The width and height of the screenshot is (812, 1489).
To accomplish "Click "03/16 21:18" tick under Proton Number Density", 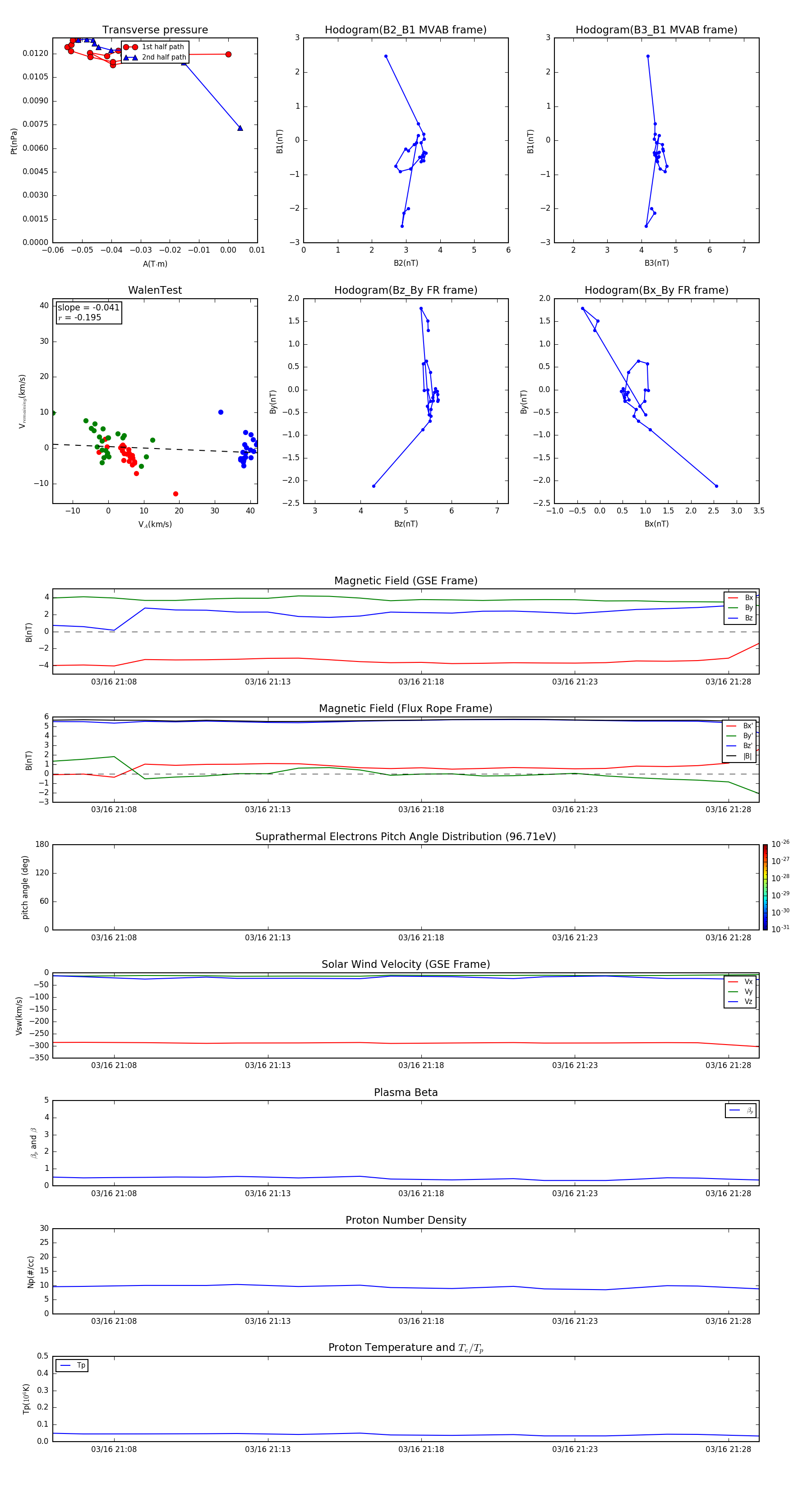I will coord(421,1321).
